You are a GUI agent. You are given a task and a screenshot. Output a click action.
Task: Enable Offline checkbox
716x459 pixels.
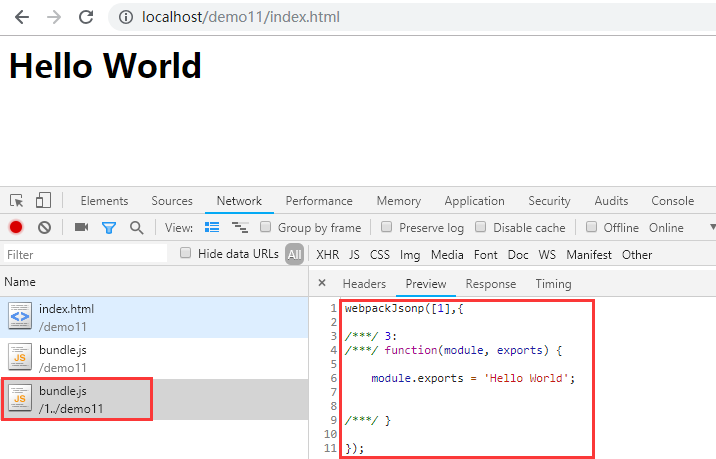click(591, 227)
